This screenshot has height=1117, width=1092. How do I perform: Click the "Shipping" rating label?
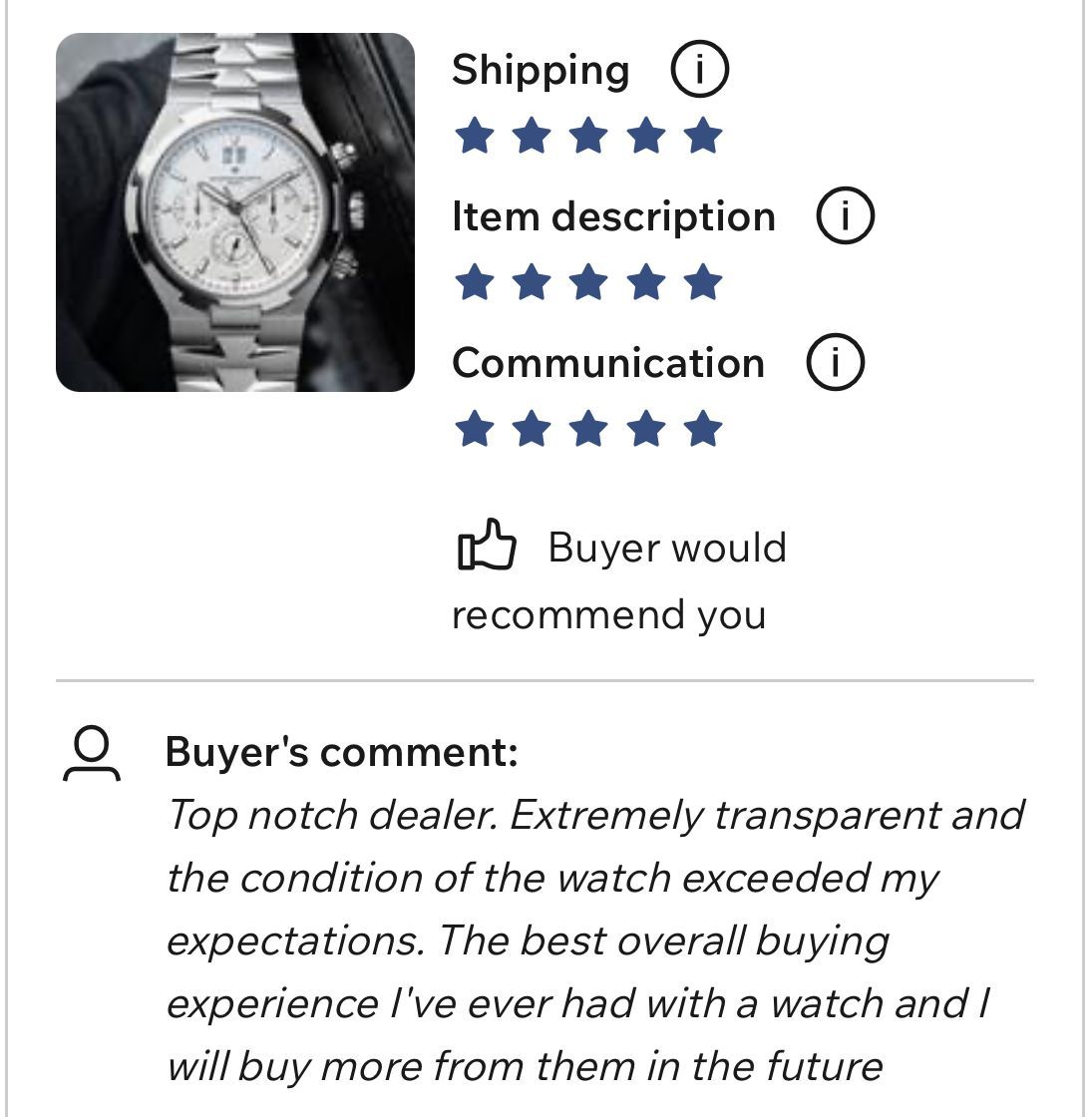[x=540, y=71]
